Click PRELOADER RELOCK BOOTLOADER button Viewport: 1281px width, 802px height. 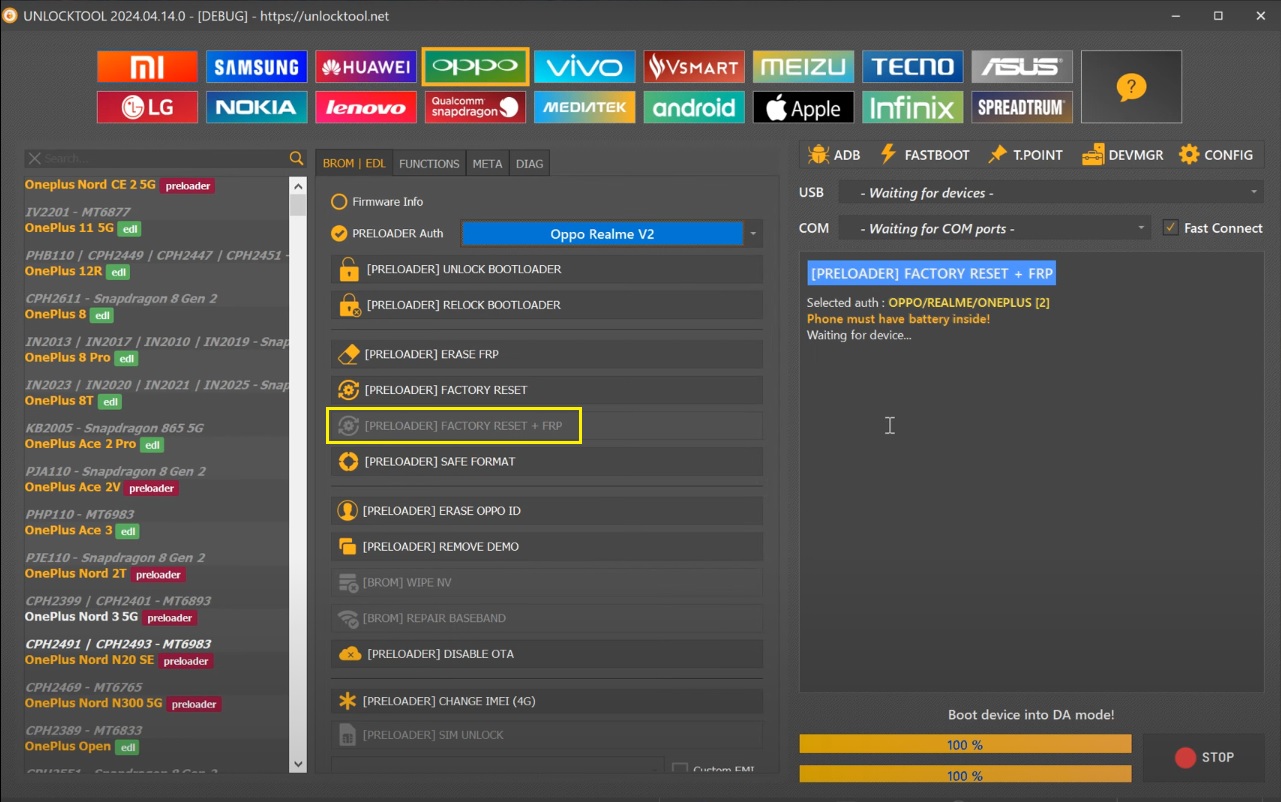[x=546, y=305]
